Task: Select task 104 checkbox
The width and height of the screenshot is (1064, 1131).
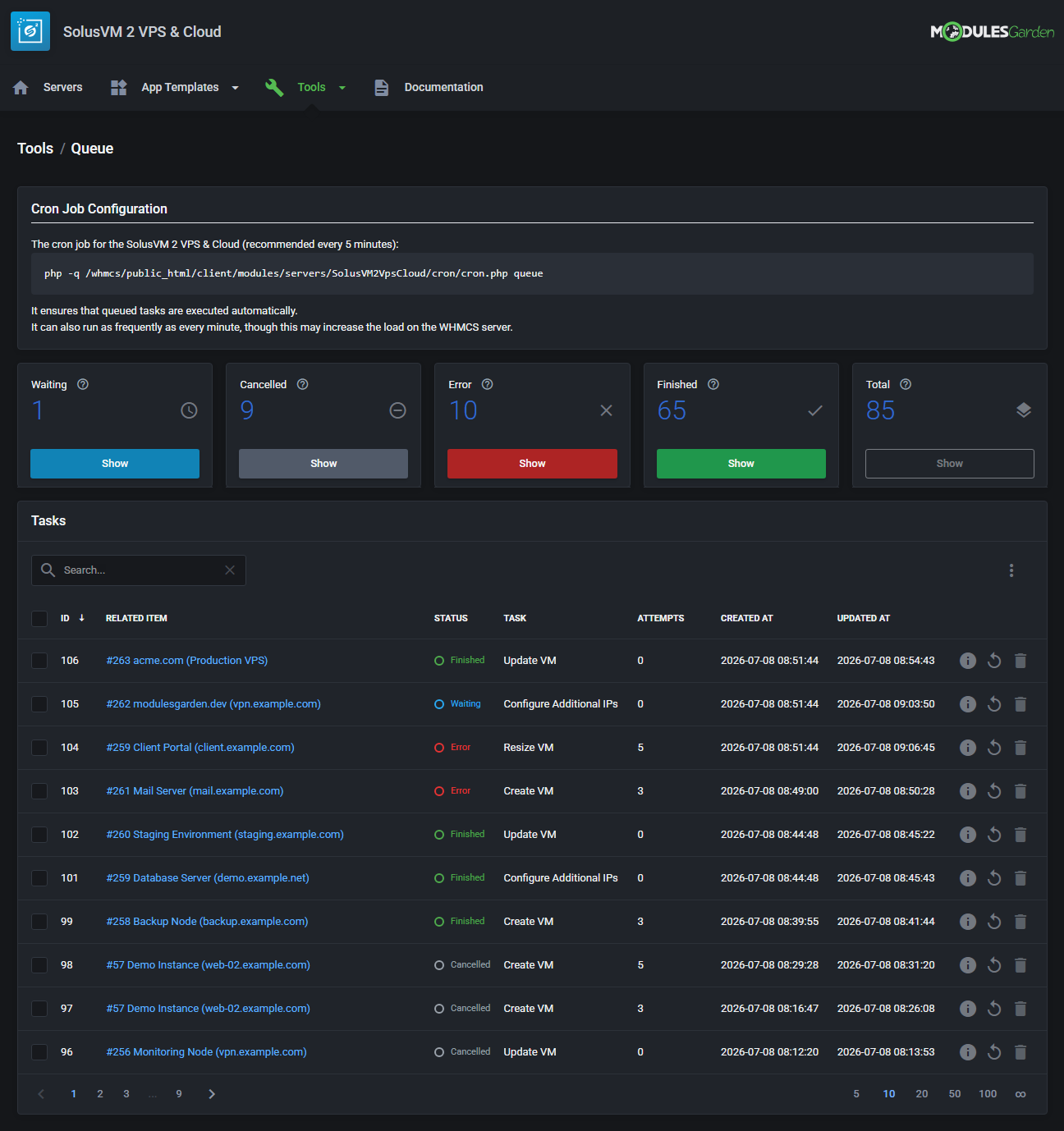Action: coord(39,748)
